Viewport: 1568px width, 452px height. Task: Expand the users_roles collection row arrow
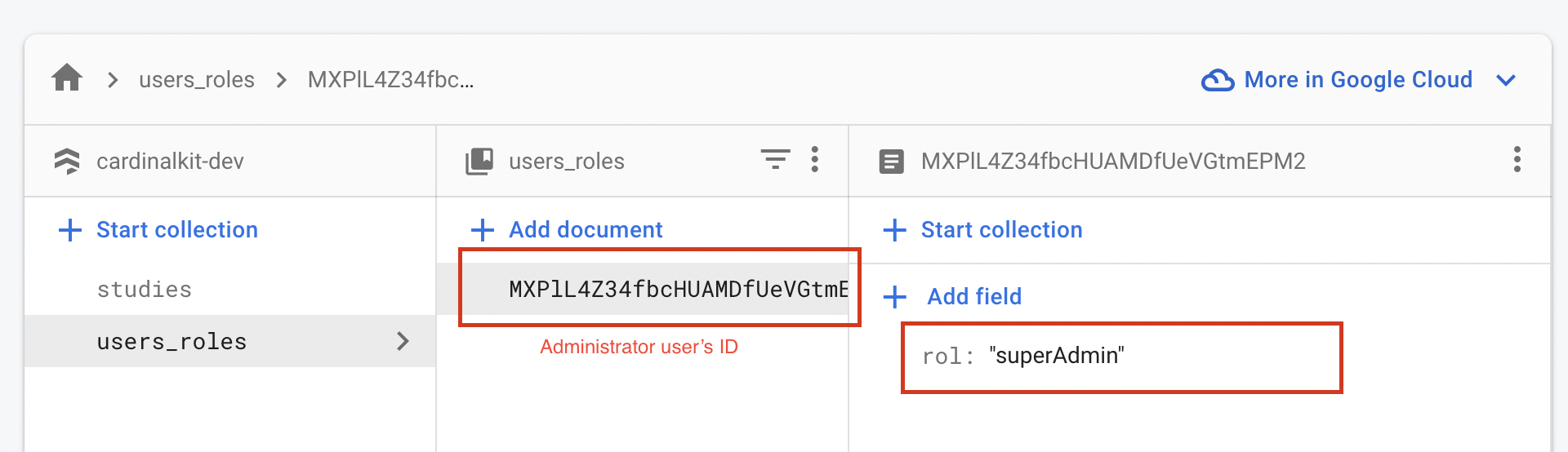click(x=402, y=341)
